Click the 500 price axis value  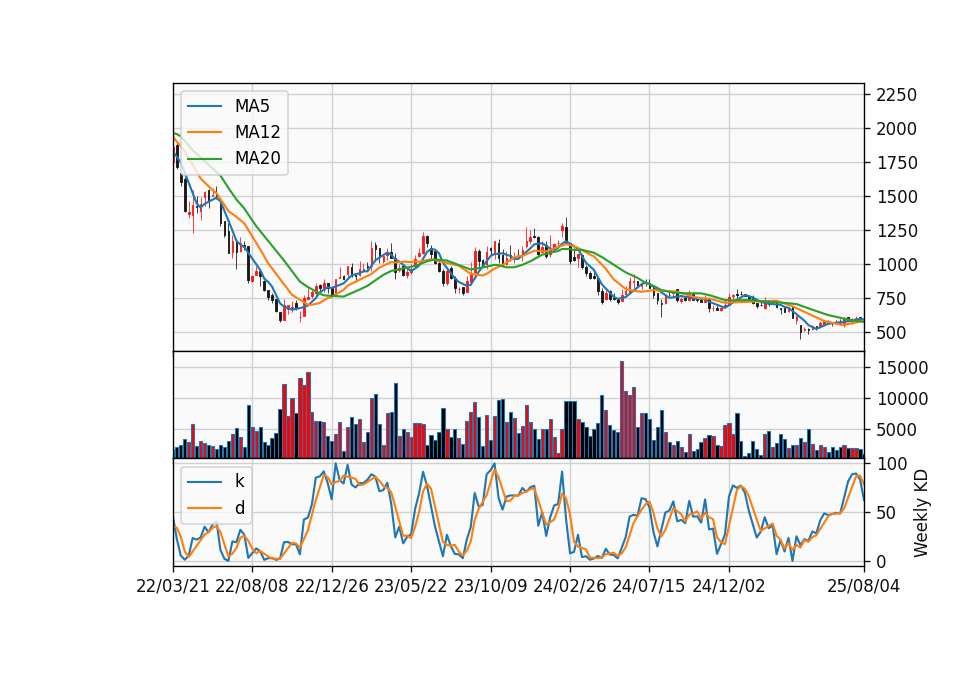(891, 332)
